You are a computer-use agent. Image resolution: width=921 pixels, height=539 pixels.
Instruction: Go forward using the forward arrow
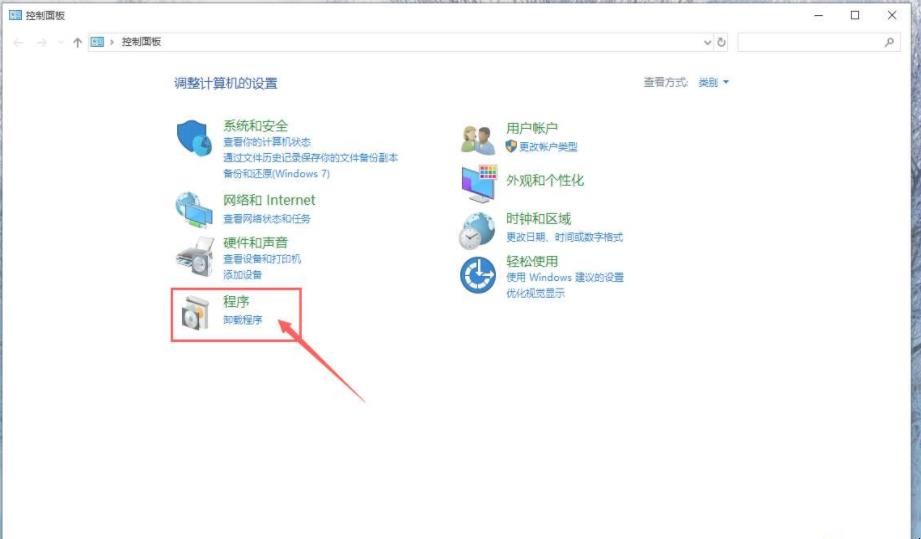point(41,42)
